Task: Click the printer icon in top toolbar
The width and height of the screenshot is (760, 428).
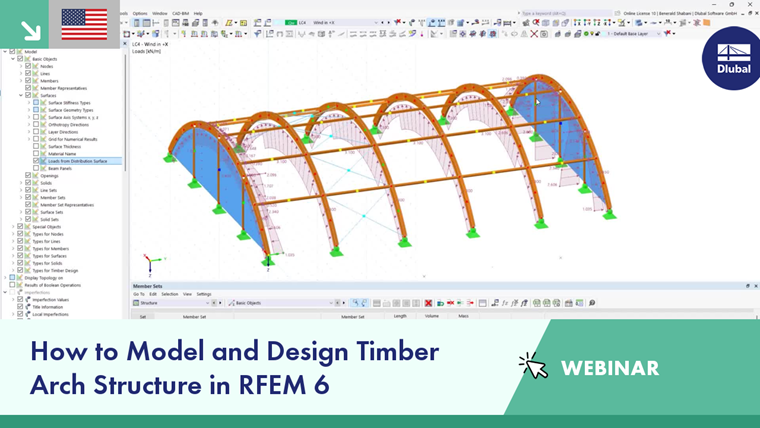Action: tap(185, 23)
